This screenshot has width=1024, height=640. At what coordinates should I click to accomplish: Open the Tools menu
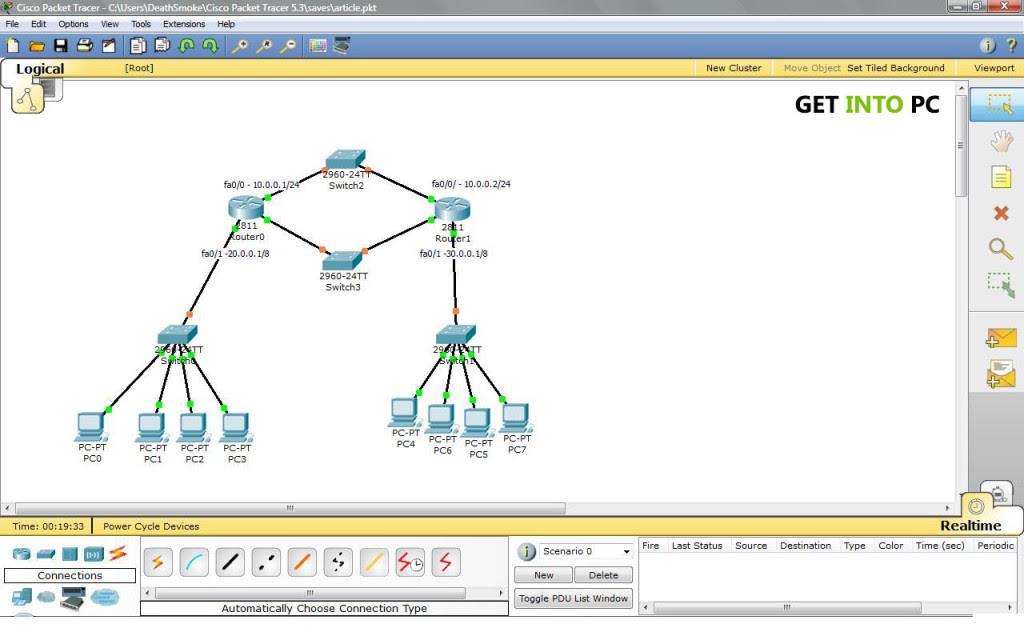click(140, 24)
